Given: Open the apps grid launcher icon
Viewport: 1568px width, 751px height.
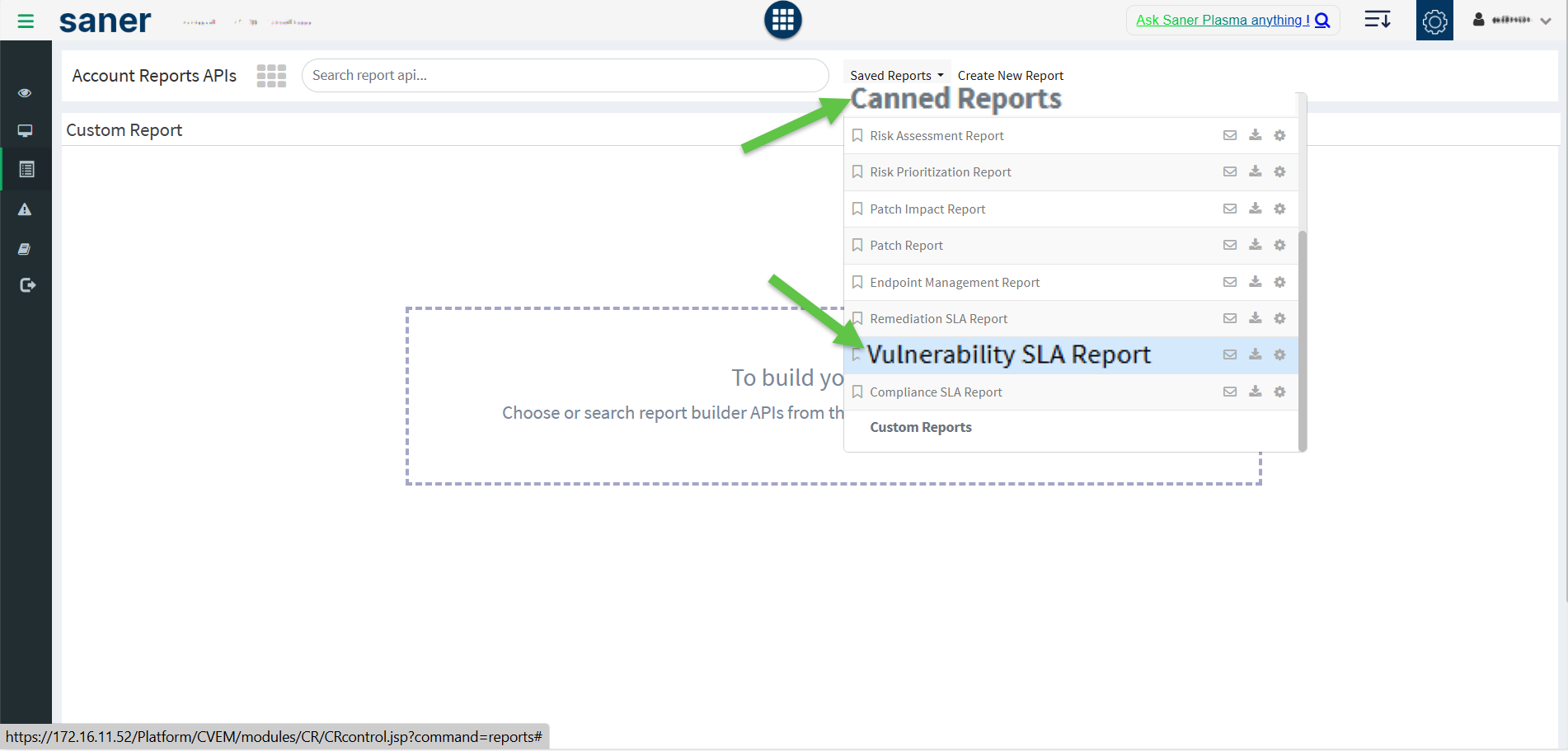Looking at the screenshot, I should click(x=782, y=20).
